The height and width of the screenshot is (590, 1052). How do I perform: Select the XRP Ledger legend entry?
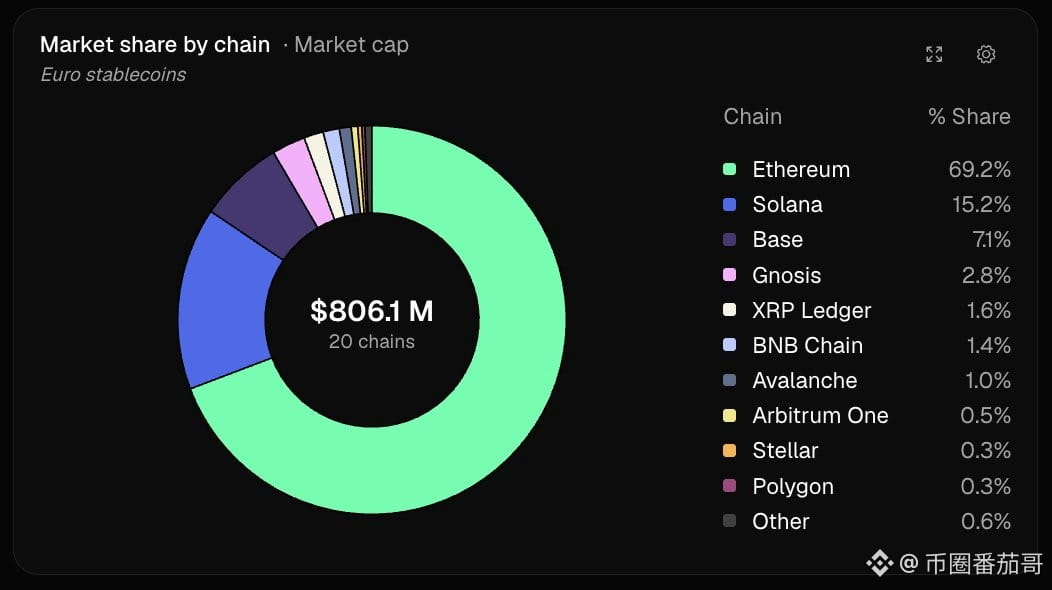(x=866, y=310)
